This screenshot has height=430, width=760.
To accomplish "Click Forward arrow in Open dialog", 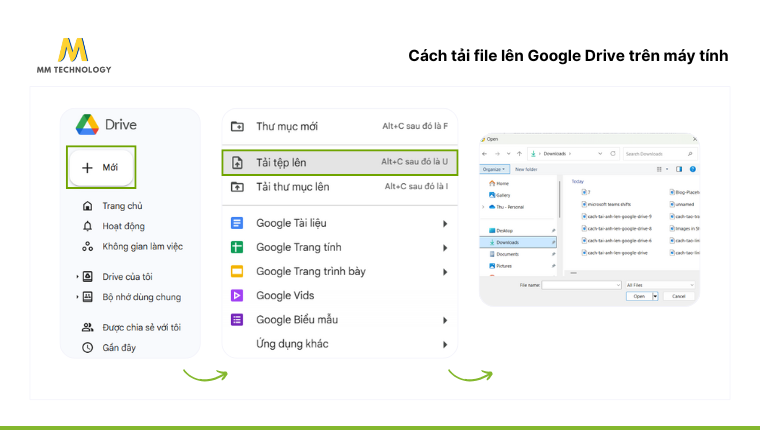I will pos(497,154).
